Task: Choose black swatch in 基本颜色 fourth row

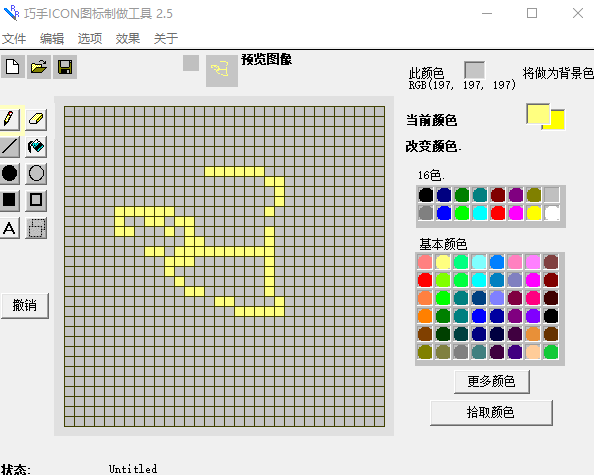Action: (x=551, y=316)
